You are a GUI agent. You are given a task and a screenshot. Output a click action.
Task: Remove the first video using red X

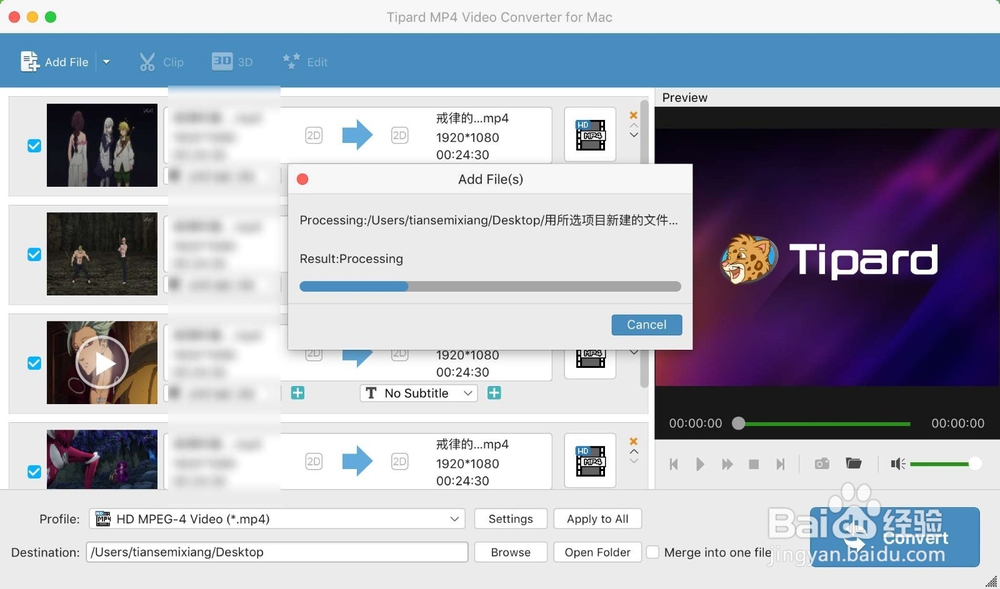coord(633,116)
